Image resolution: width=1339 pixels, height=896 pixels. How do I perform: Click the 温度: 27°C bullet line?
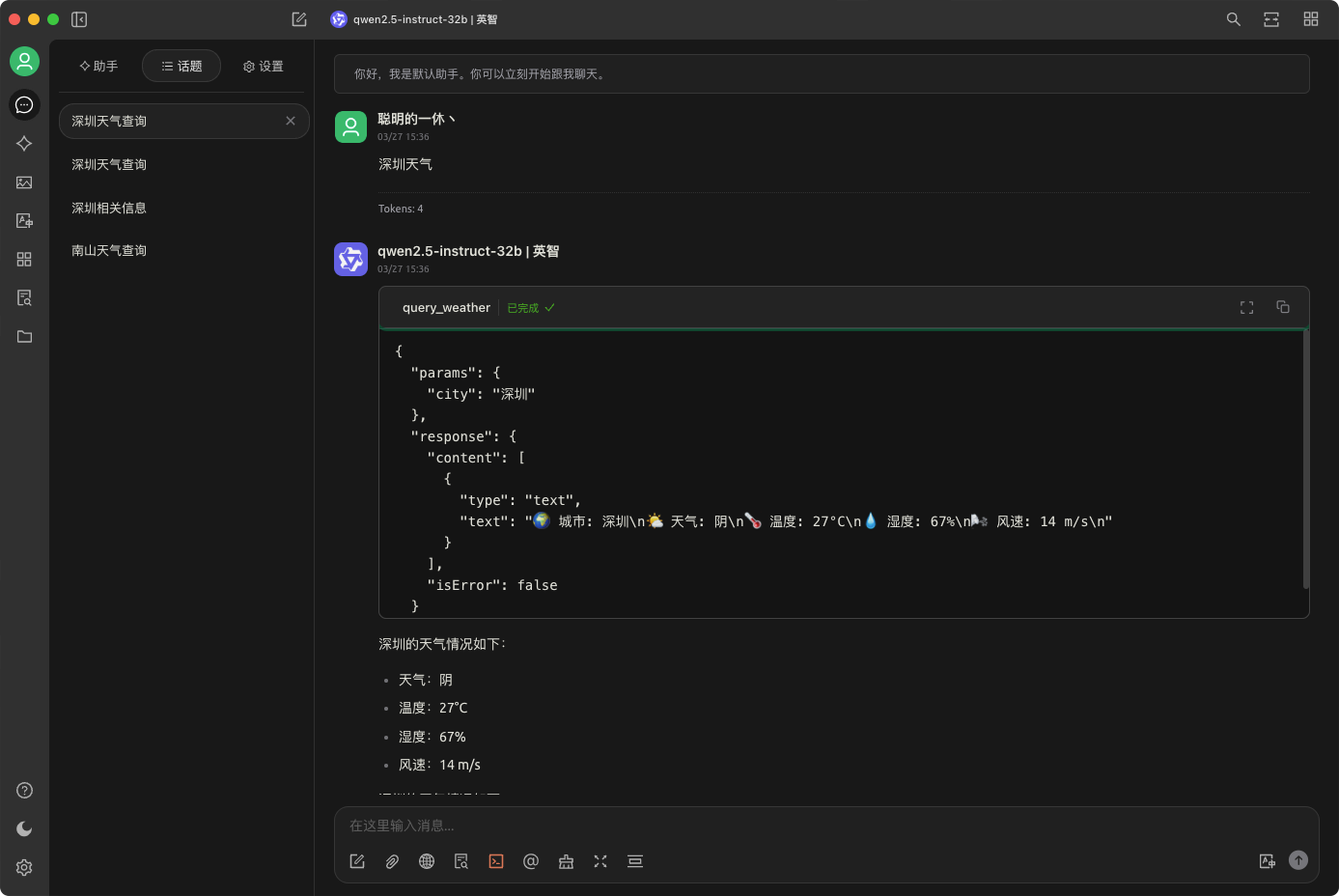click(x=433, y=709)
